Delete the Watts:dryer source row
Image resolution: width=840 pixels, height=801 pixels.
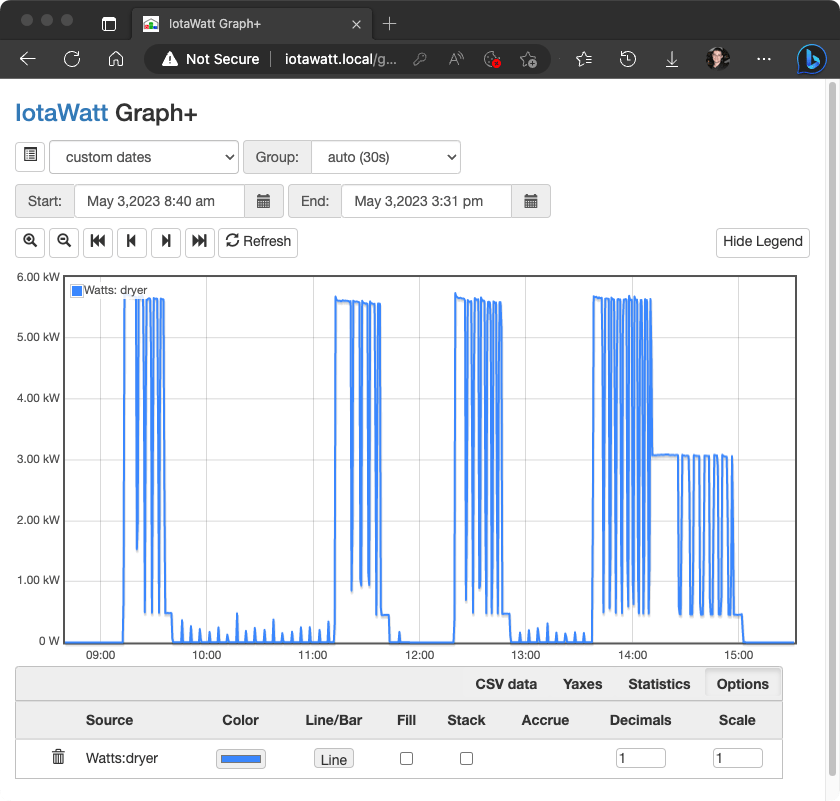(x=58, y=757)
